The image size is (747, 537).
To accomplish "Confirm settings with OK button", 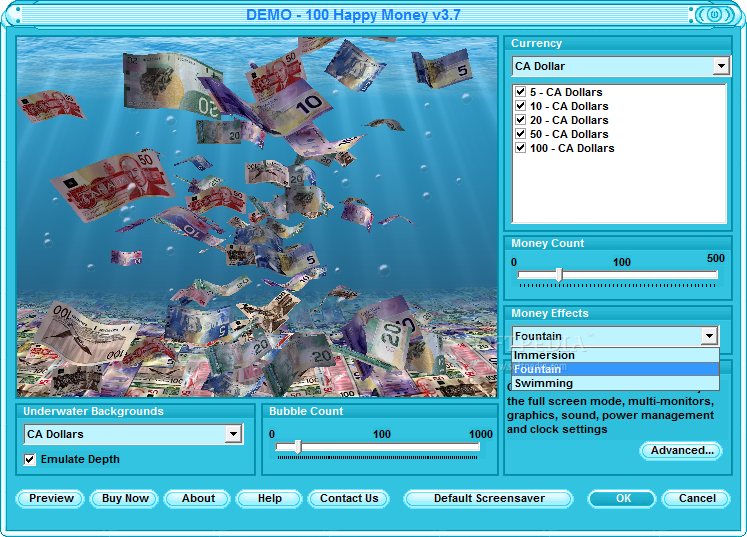I will tap(623, 498).
